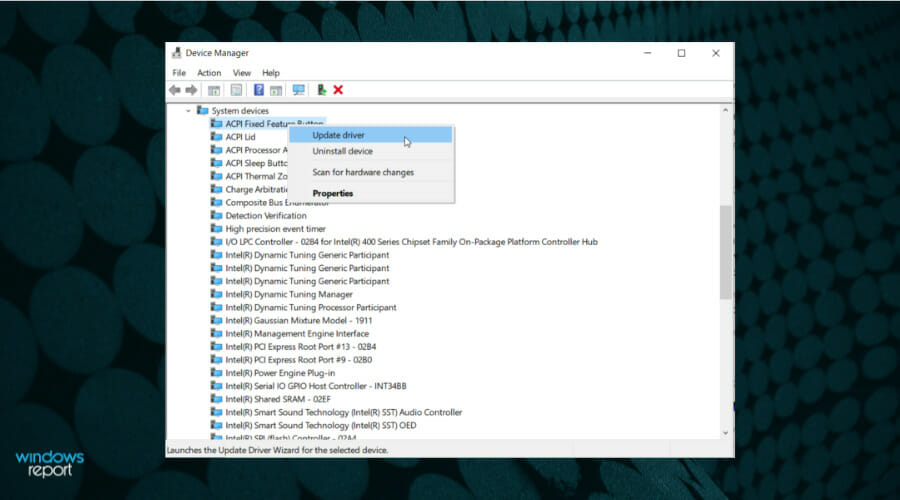Select the High precision event timer device

(276, 228)
